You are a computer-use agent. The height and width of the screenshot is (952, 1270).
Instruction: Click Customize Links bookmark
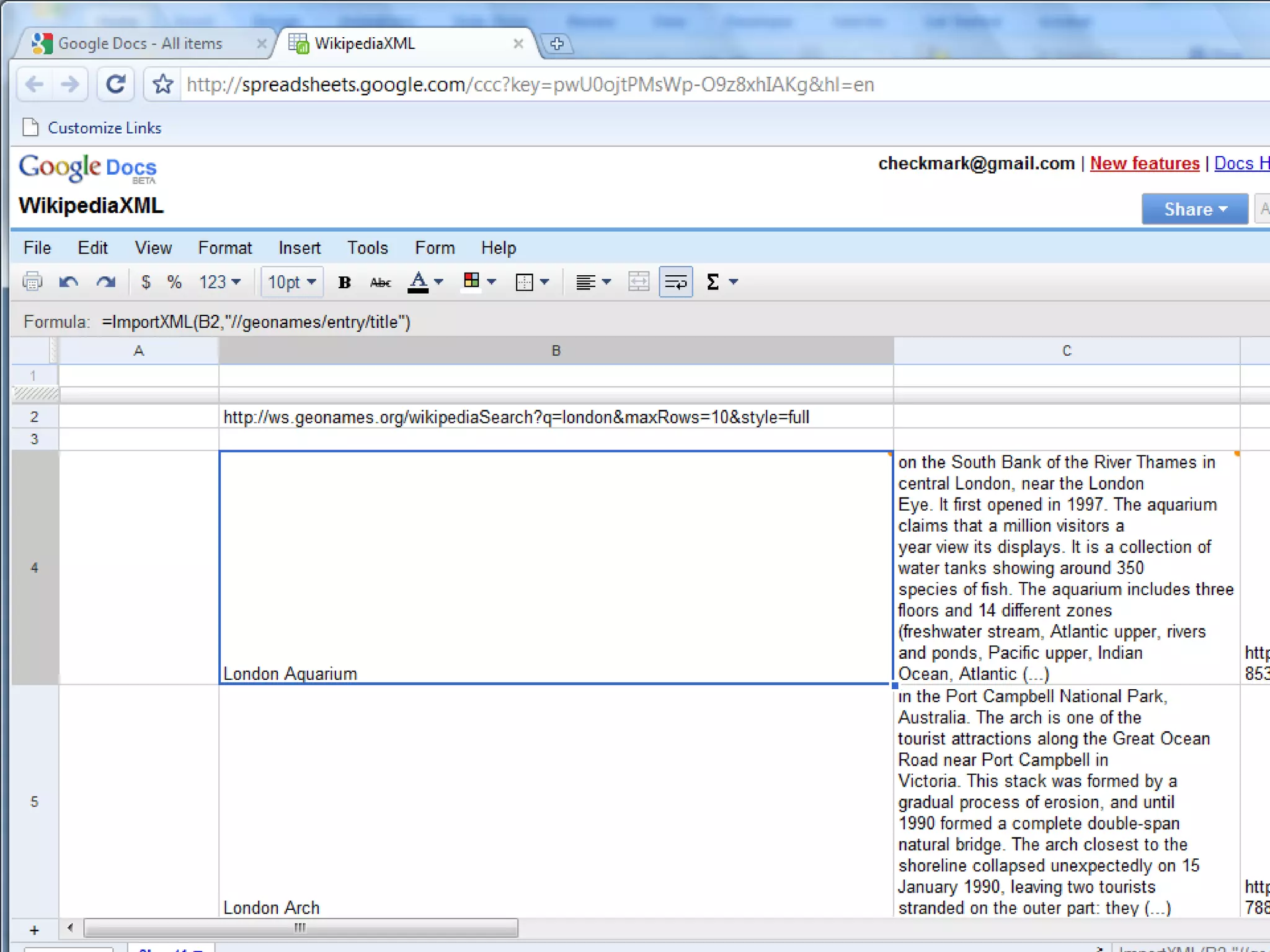coord(104,128)
